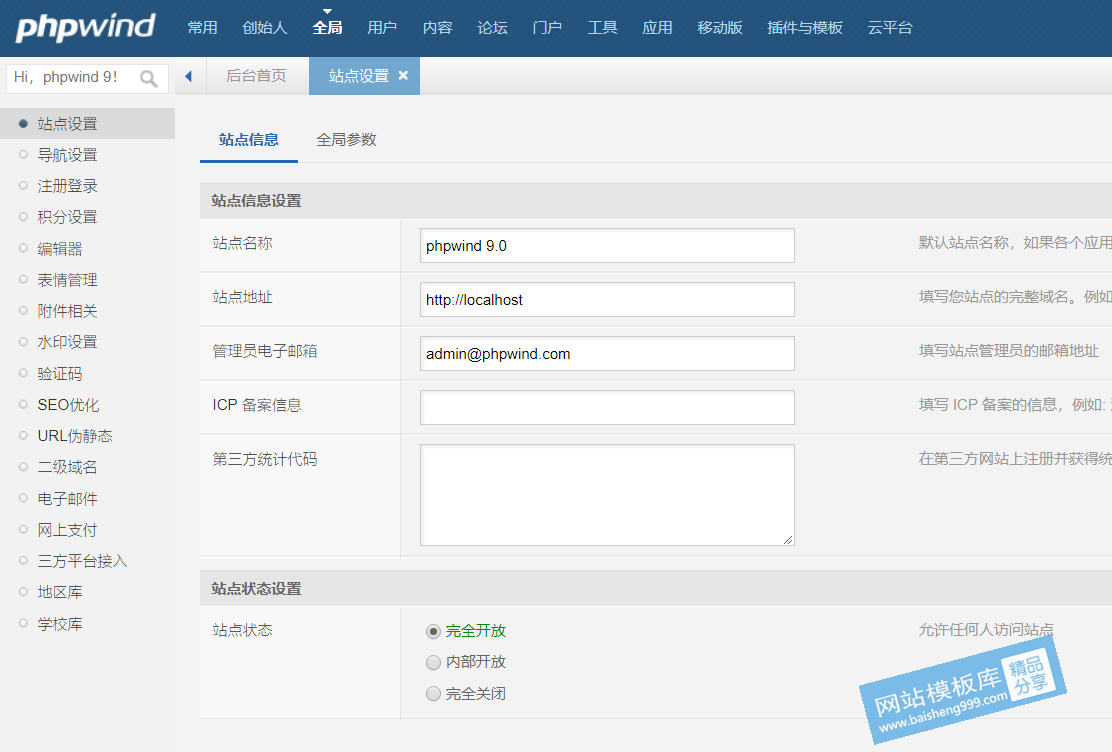
Task: Collapse sidebar with the left arrow
Action: [x=189, y=76]
